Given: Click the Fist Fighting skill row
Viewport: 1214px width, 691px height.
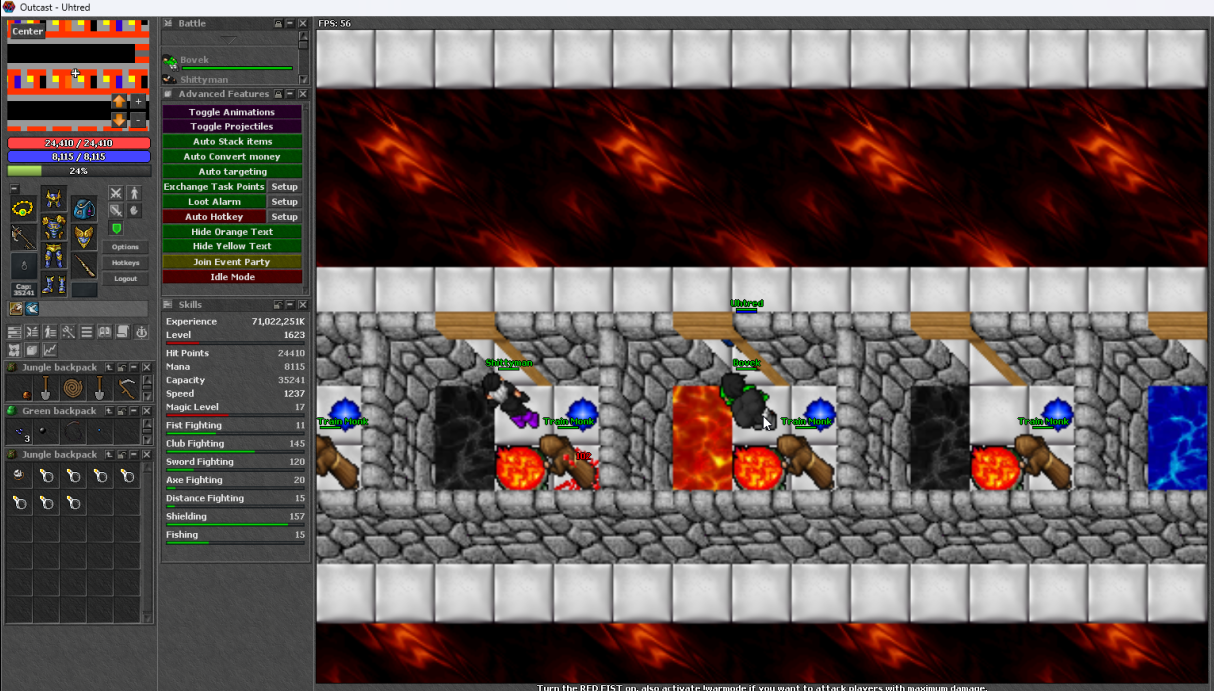Looking at the screenshot, I should pos(235,427).
